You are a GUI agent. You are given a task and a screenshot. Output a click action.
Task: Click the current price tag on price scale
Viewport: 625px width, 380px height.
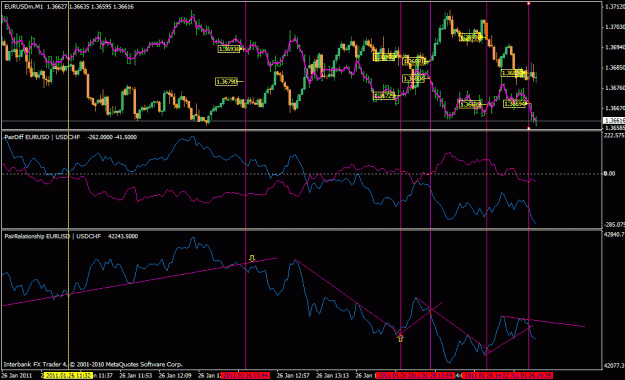614,120
